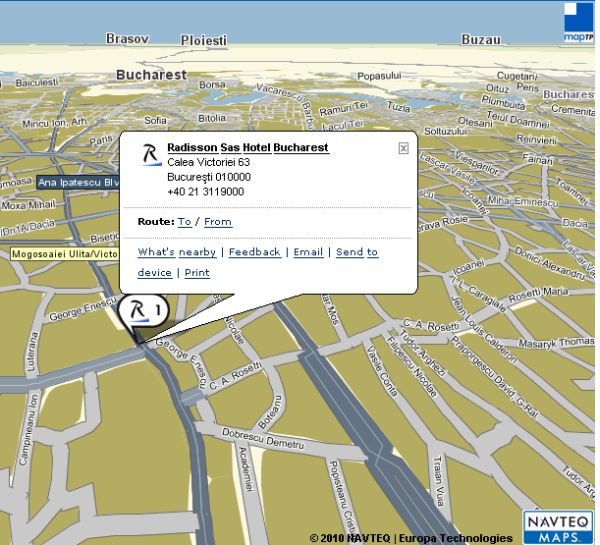
Task: Click the Traian Vuia street label
Action: [439, 481]
